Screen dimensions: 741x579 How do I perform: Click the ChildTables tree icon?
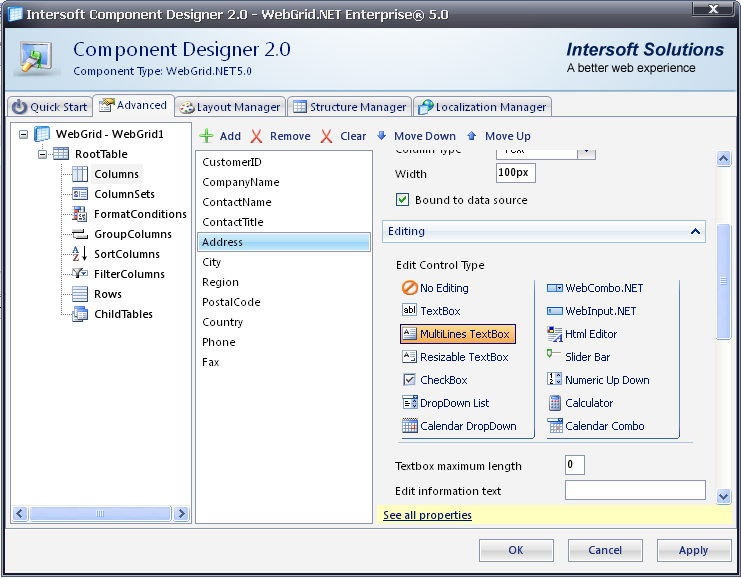[x=79, y=314]
